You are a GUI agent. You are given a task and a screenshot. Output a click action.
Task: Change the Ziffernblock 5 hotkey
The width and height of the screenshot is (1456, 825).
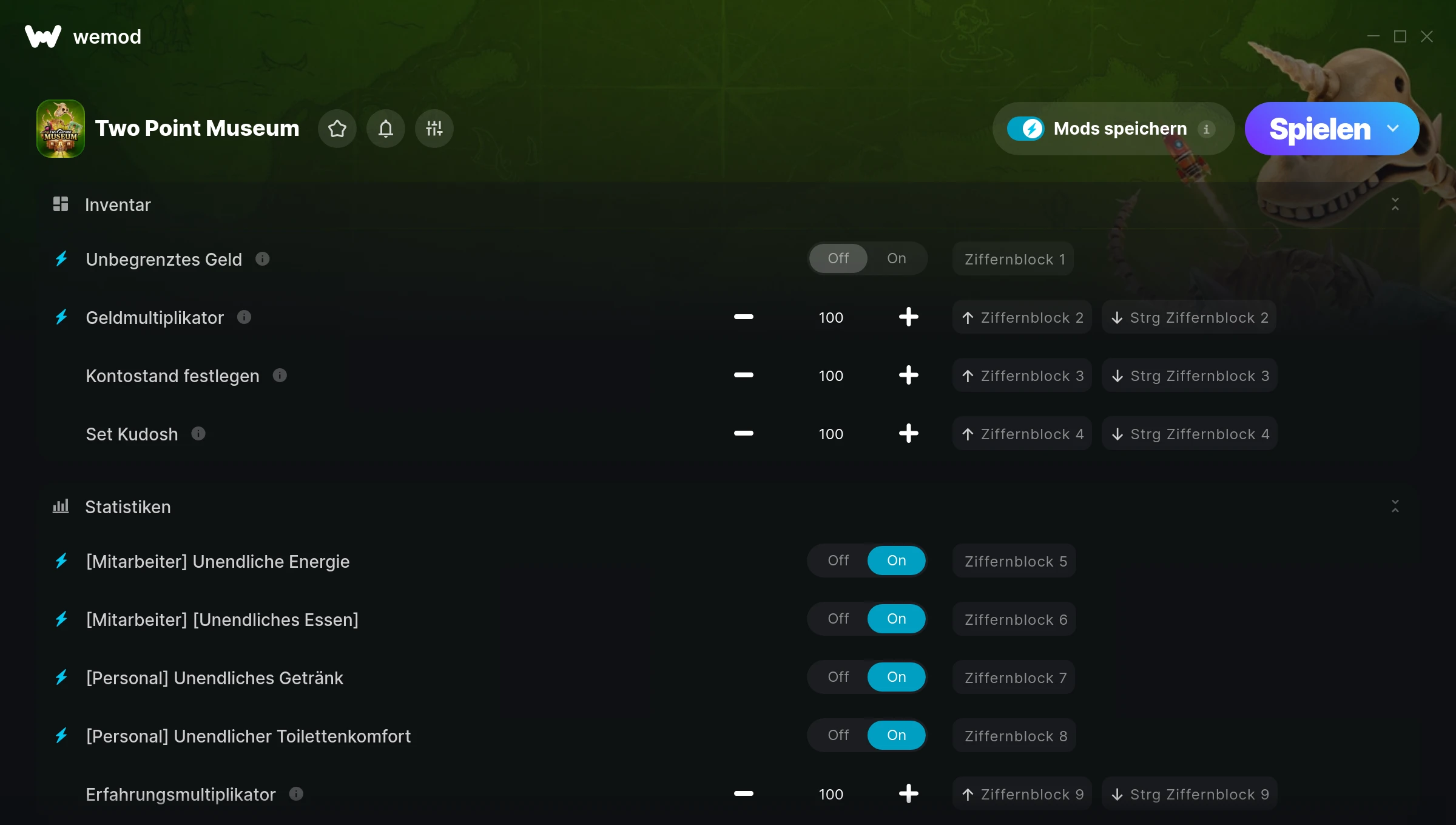click(x=1014, y=561)
